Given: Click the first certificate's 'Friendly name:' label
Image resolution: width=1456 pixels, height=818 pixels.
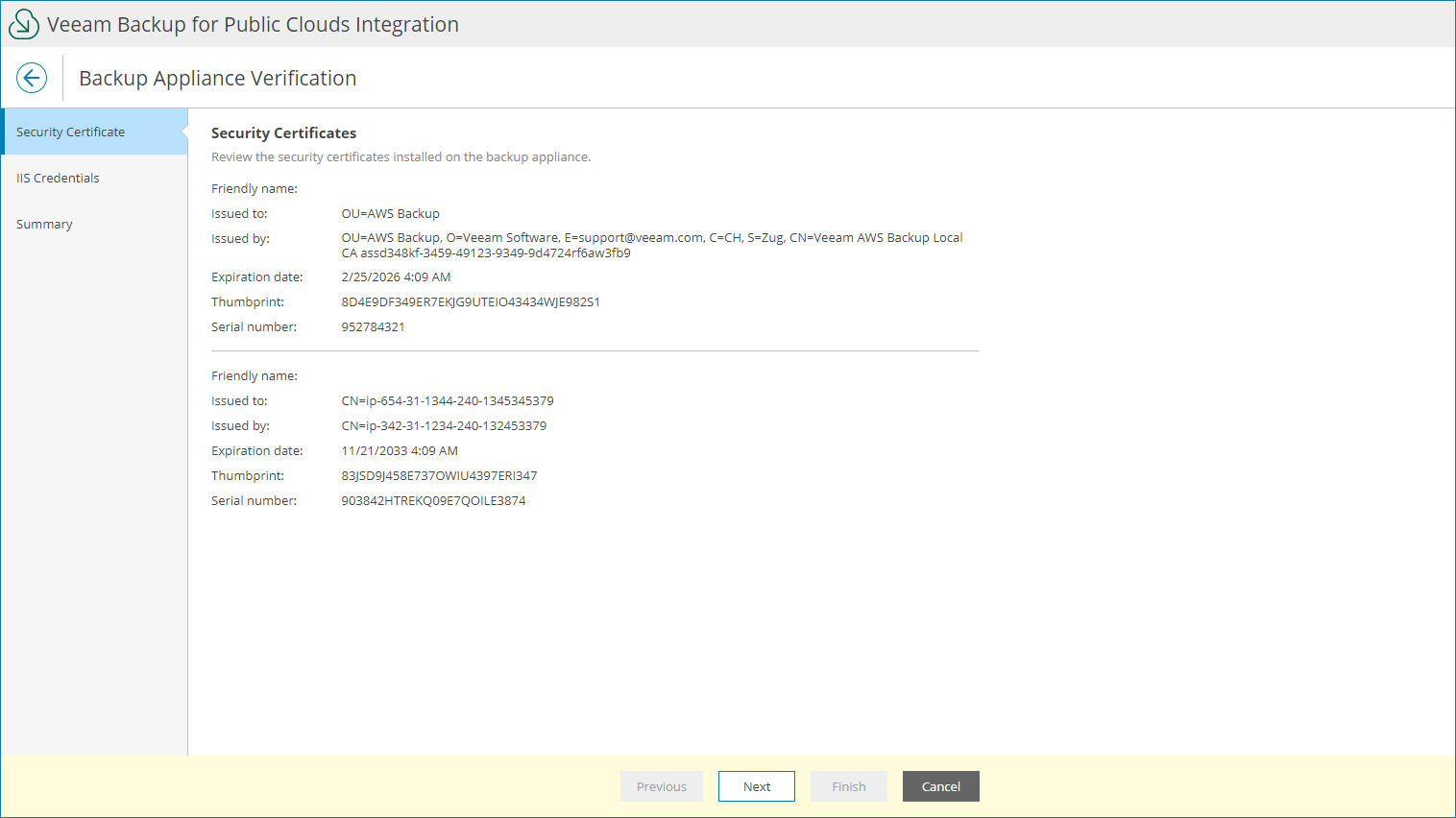Looking at the screenshot, I should tap(255, 188).
